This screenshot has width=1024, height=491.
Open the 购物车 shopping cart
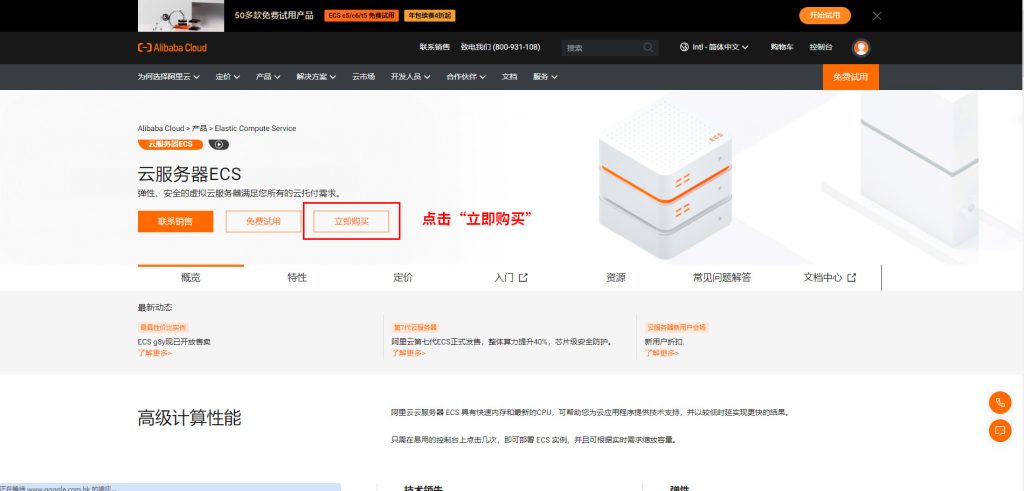pyautogui.click(x=782, y=48)
